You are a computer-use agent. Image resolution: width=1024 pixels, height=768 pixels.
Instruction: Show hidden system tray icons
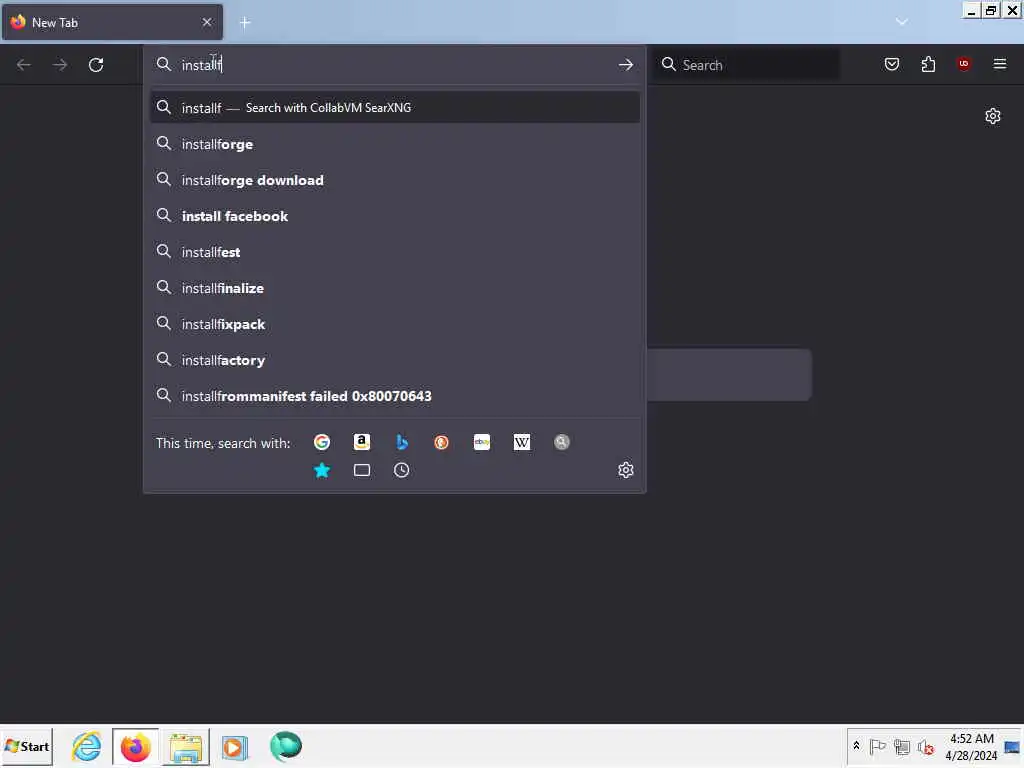coord(857,746)
